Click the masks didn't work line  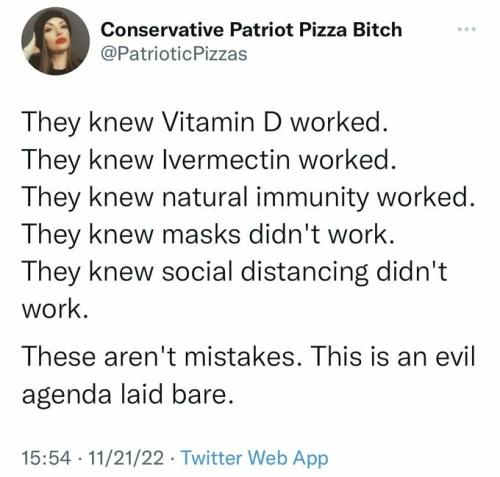click(208, 235)
